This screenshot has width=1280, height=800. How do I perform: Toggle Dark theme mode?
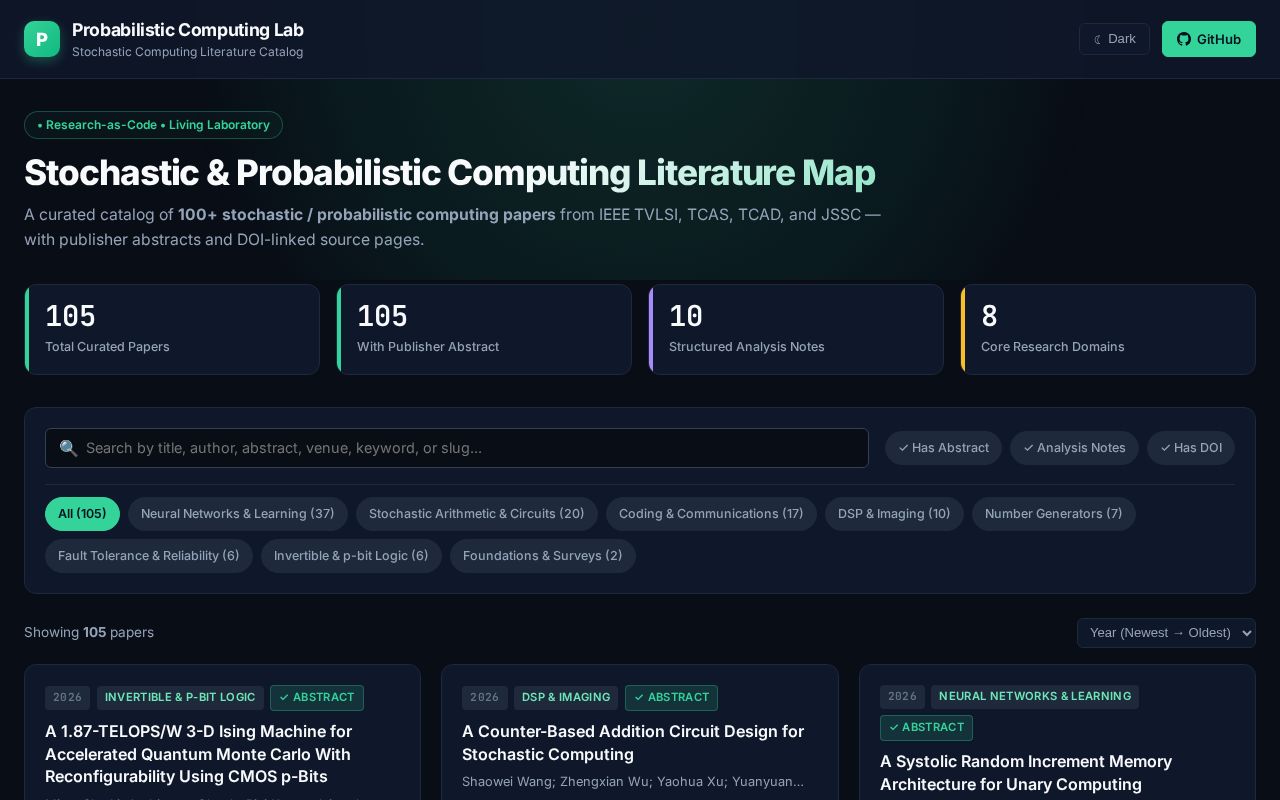point(1114,39)
